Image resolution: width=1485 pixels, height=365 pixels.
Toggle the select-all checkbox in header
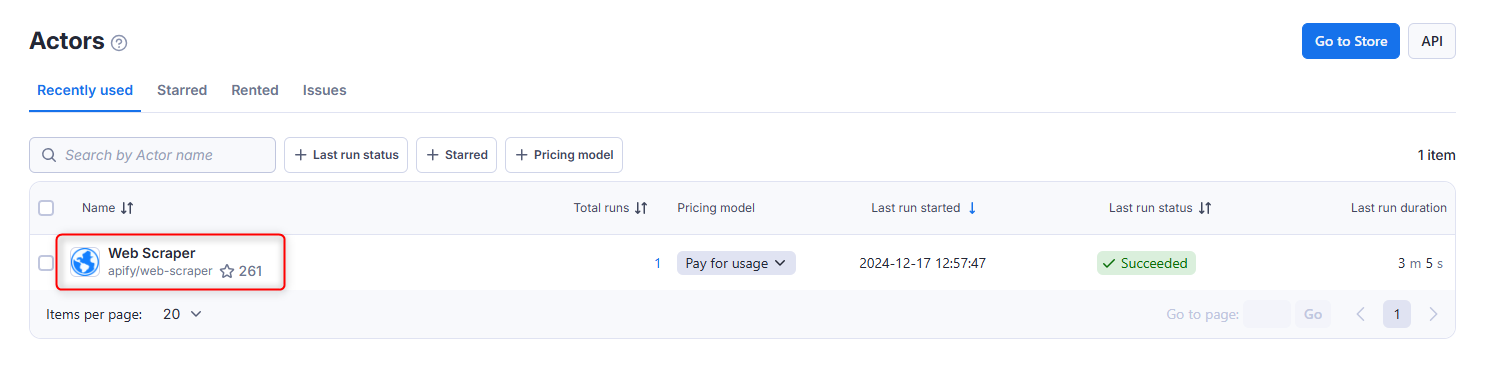46,208
